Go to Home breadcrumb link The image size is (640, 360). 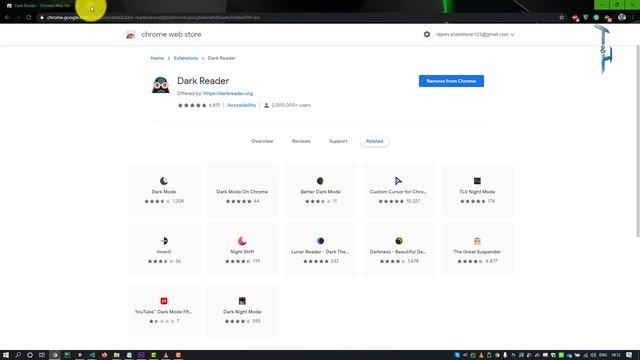[x=157, y=58]
